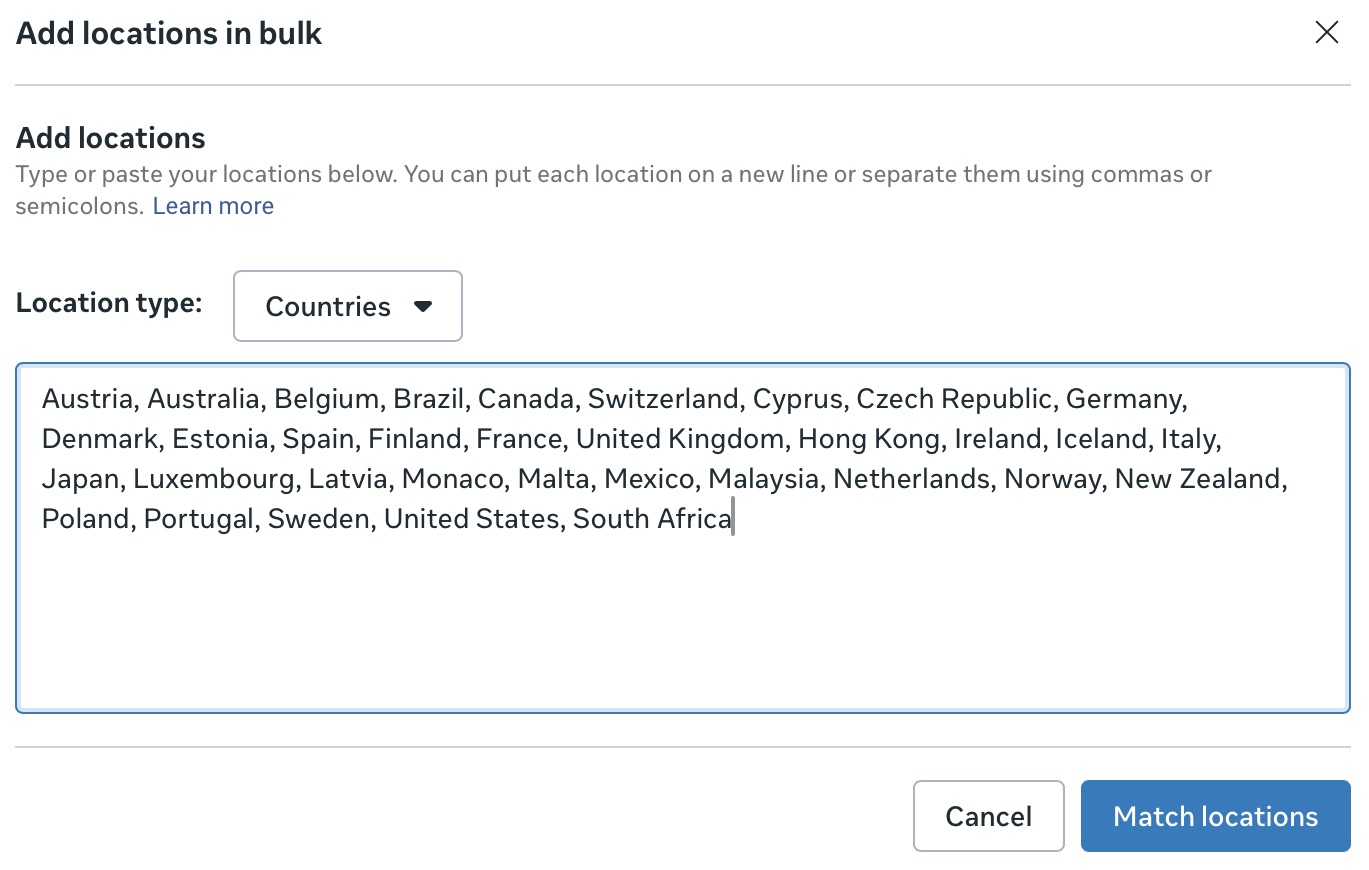Click the Location type label
This screenshot has height=870, width=1369.
[x=108, y=302]
